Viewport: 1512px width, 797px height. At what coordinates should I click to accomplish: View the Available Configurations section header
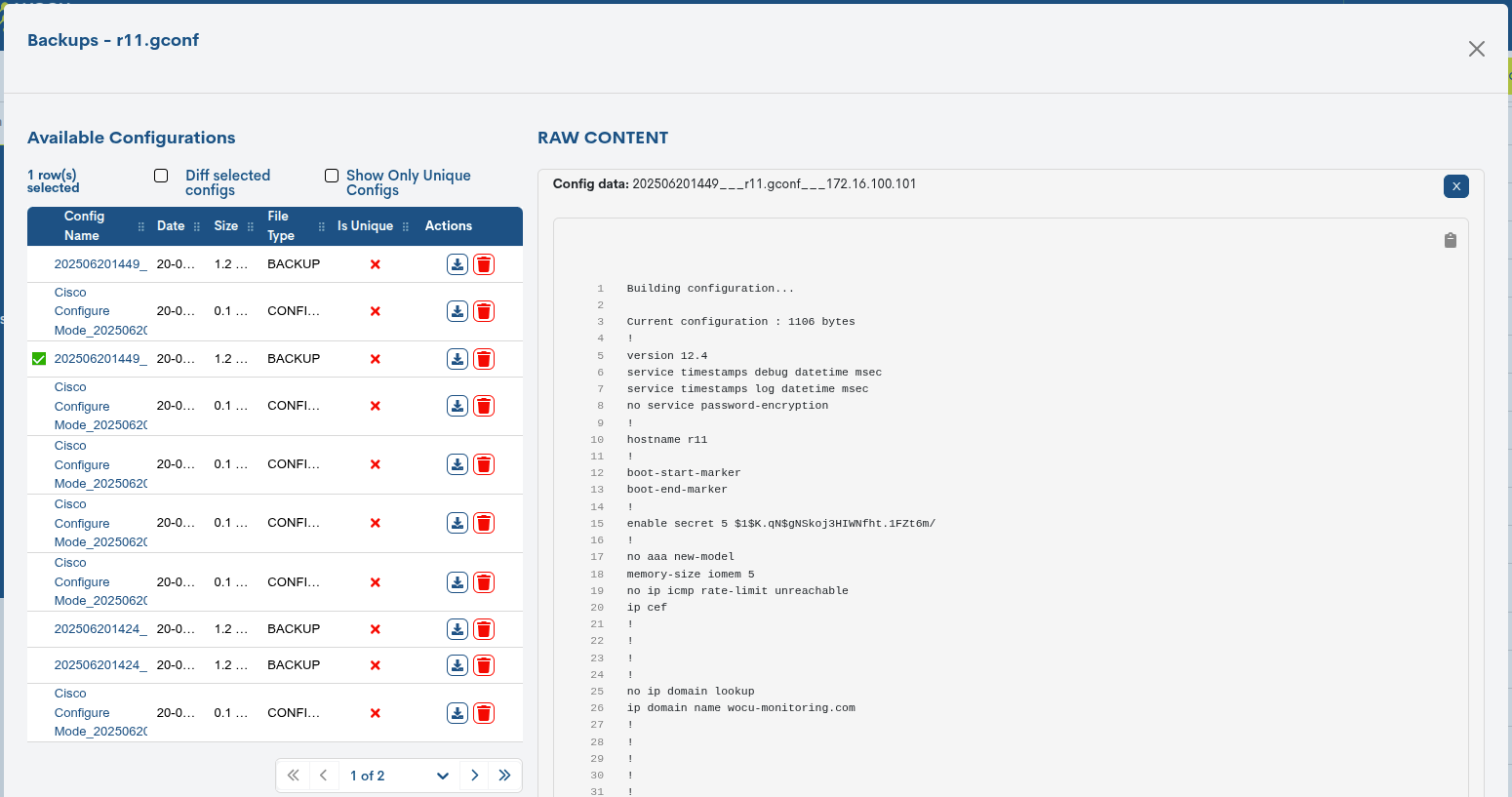pos(131,138)
